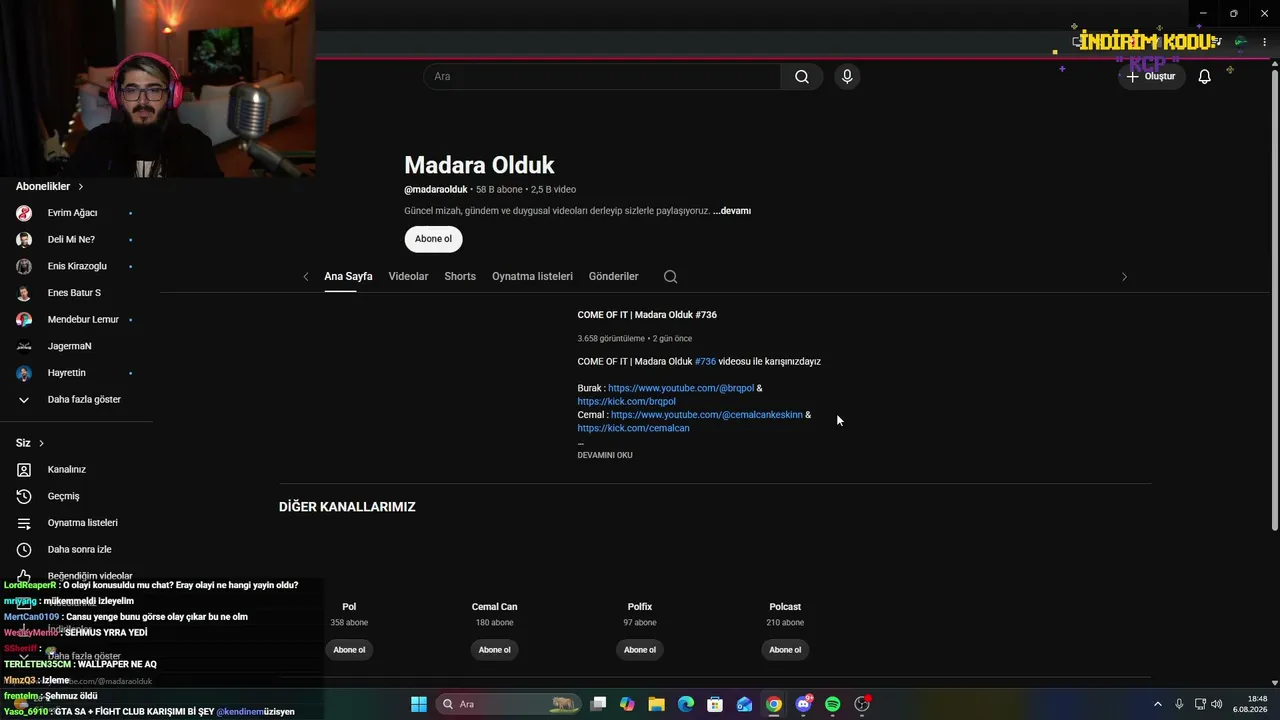1280x720 pixels.
Task: Open Spotify from the taskbar
Action: pos(833,704)
